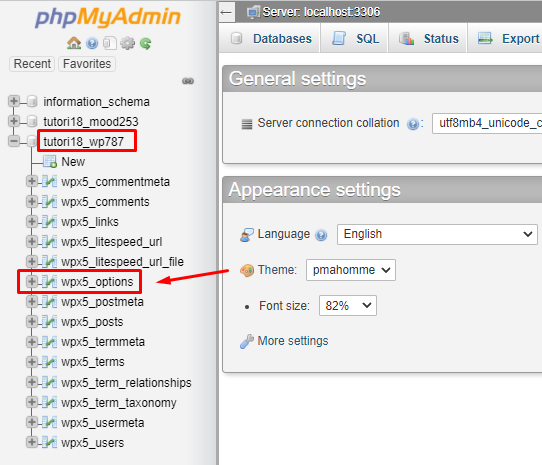The height and width of the screenshot is (465, 542).
Task: Click the Recent button
Action: click(32, 64)
